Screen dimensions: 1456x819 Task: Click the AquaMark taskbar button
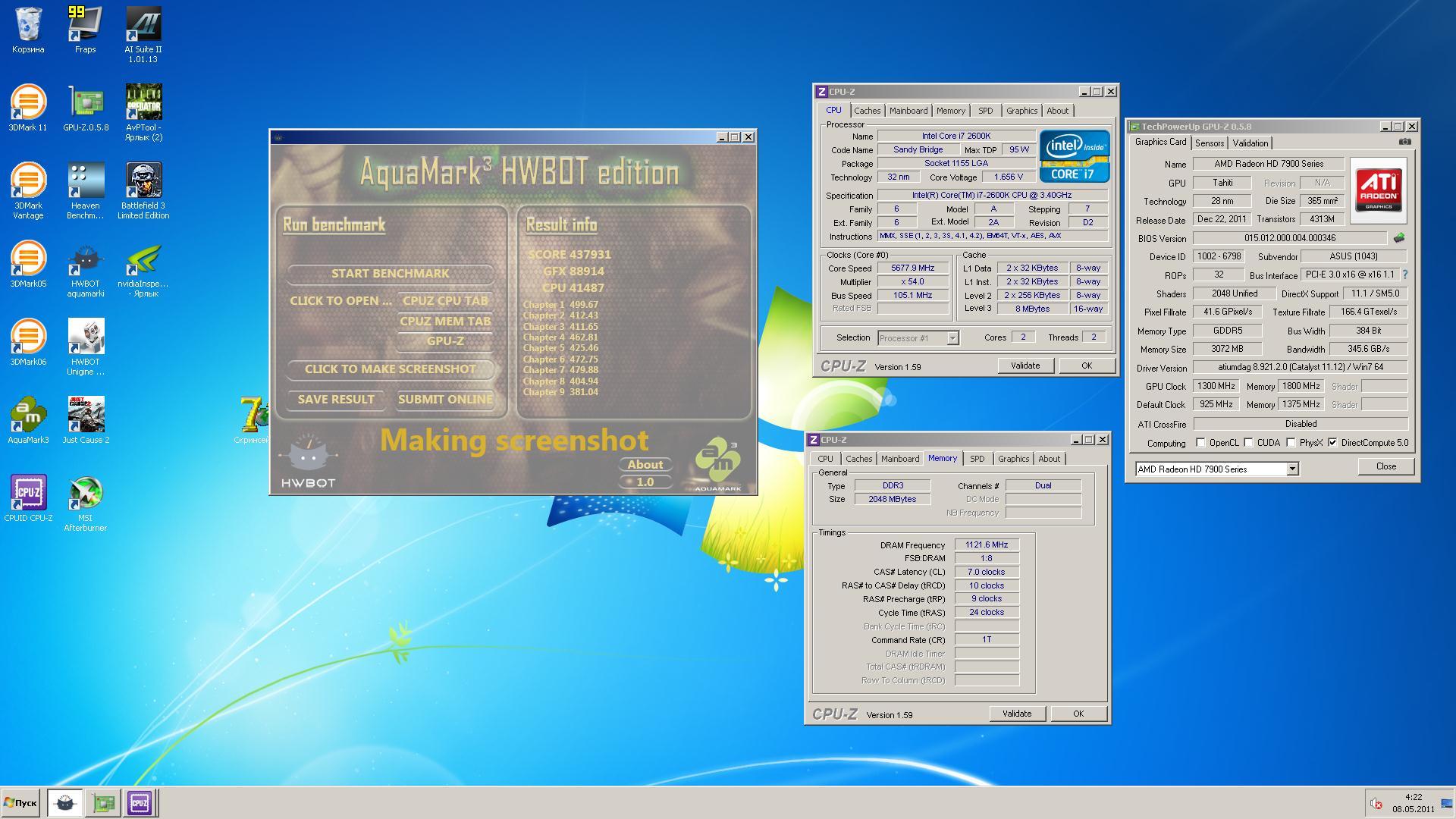65,802
